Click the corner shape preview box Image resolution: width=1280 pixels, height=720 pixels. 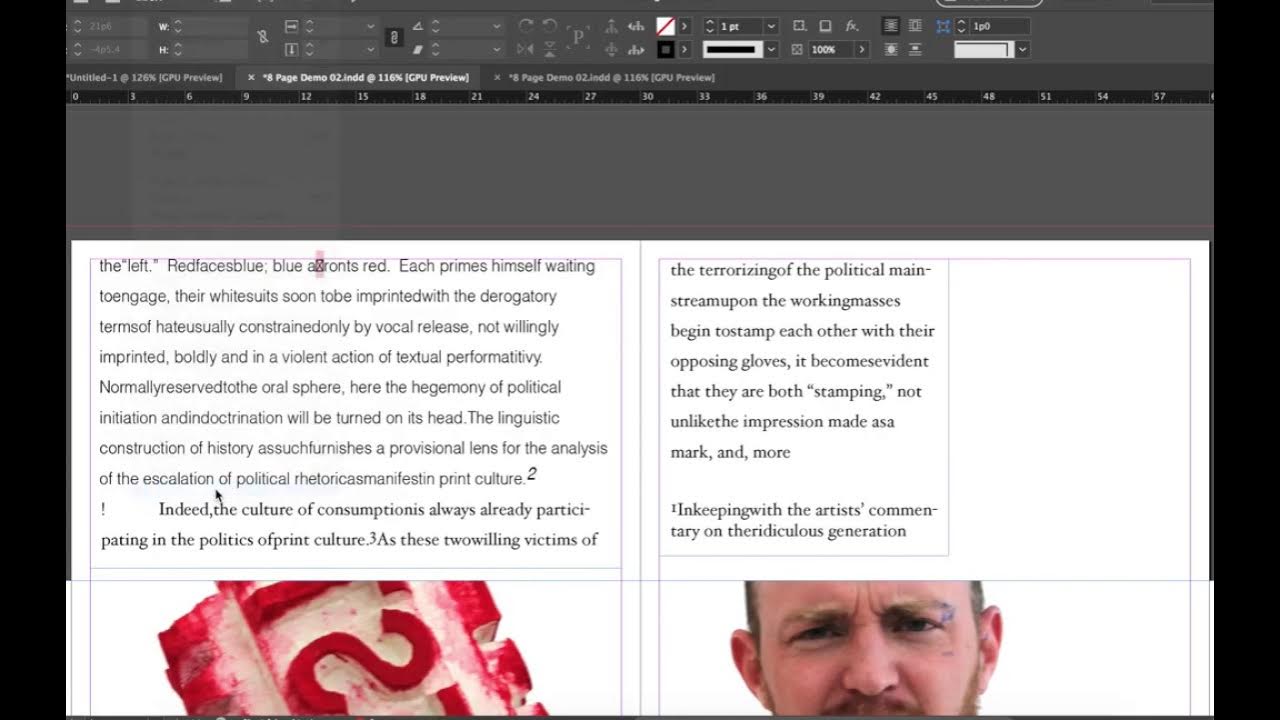tap(984, 49)
